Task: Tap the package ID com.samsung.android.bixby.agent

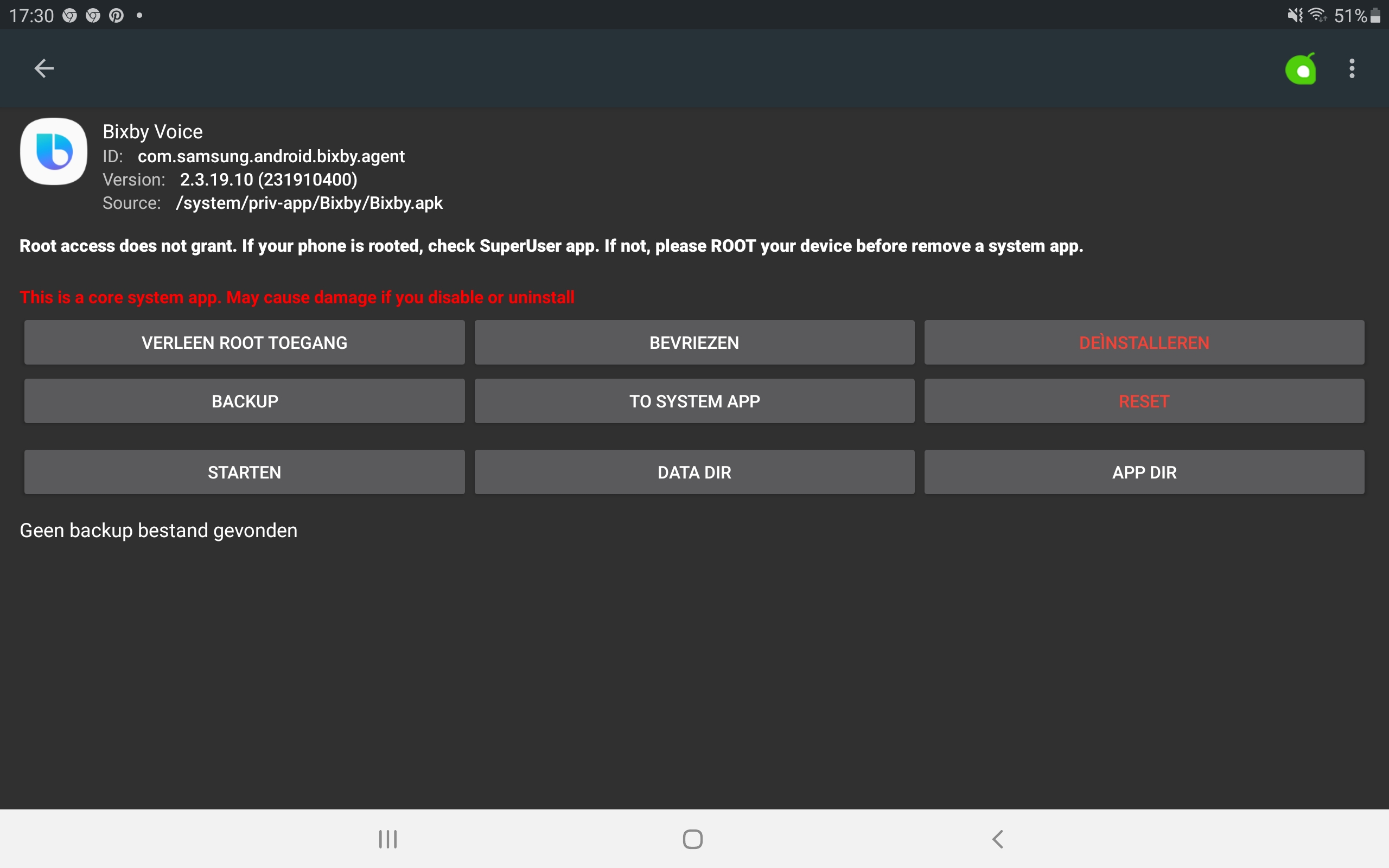Action: [271, 156]
